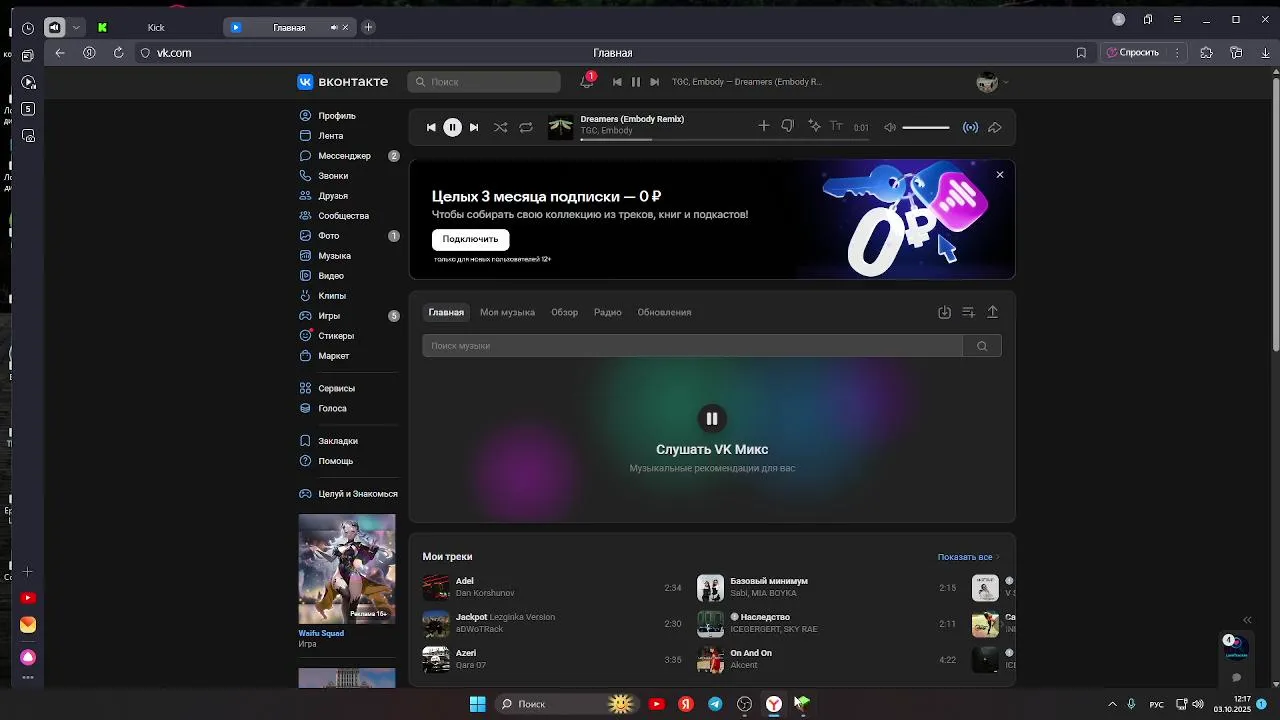The width and height of the screenshot is (1280, 720).
Task: Create a new playlist icon
Action: (968, 312)
